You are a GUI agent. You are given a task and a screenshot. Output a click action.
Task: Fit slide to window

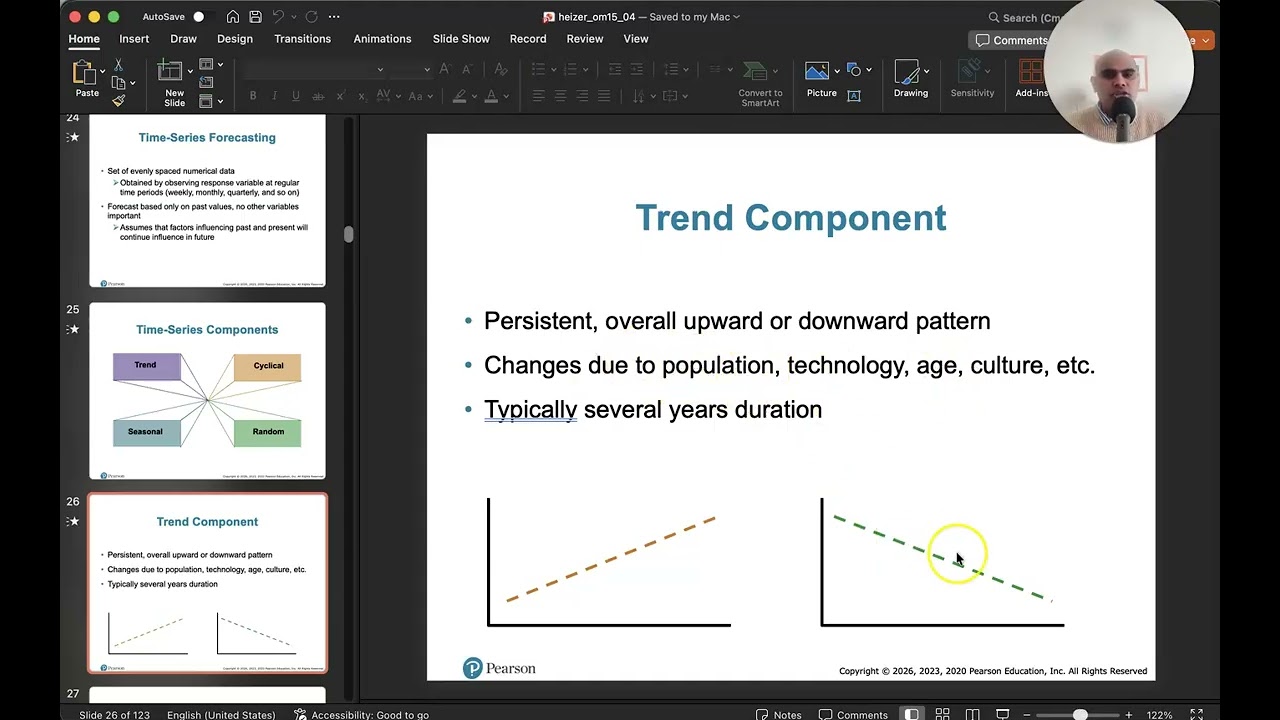coord(1196,715)
